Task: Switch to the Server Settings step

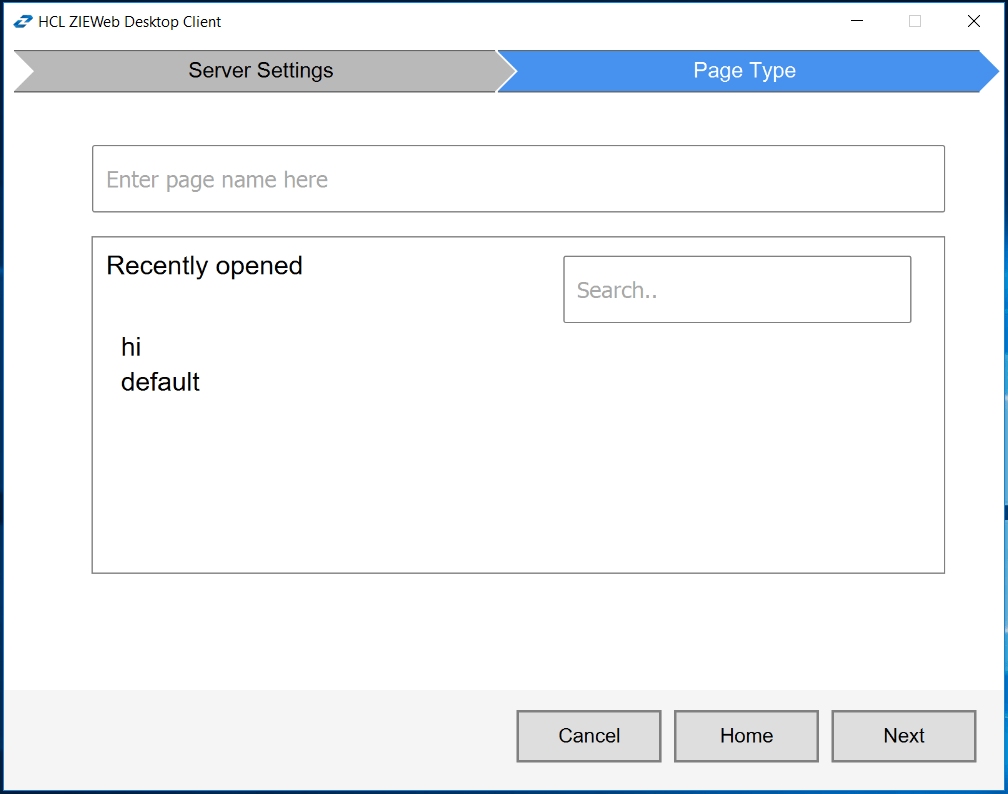Action: point(260,71)
